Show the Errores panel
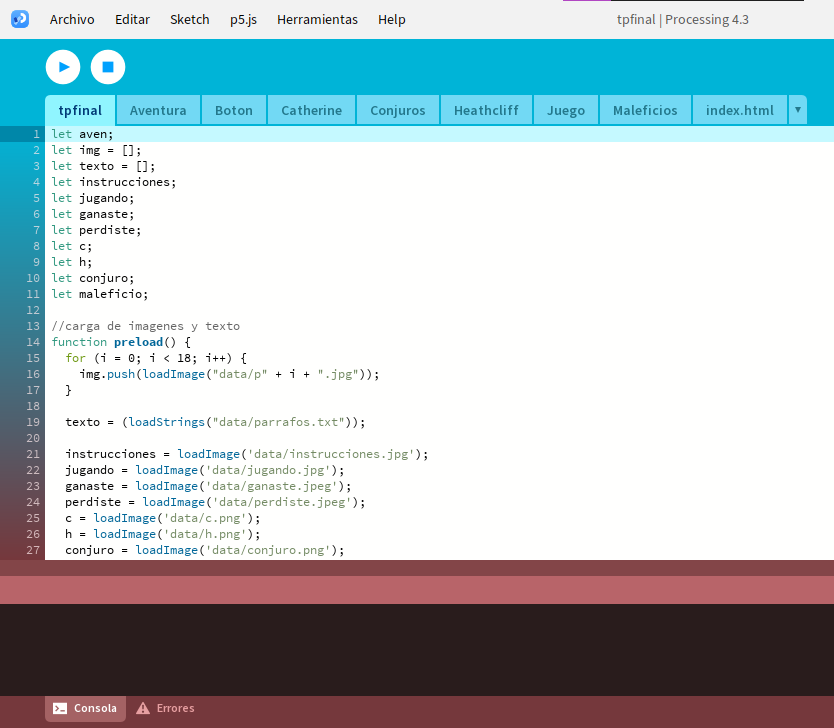The image size is (834, 728). point(165,708)
